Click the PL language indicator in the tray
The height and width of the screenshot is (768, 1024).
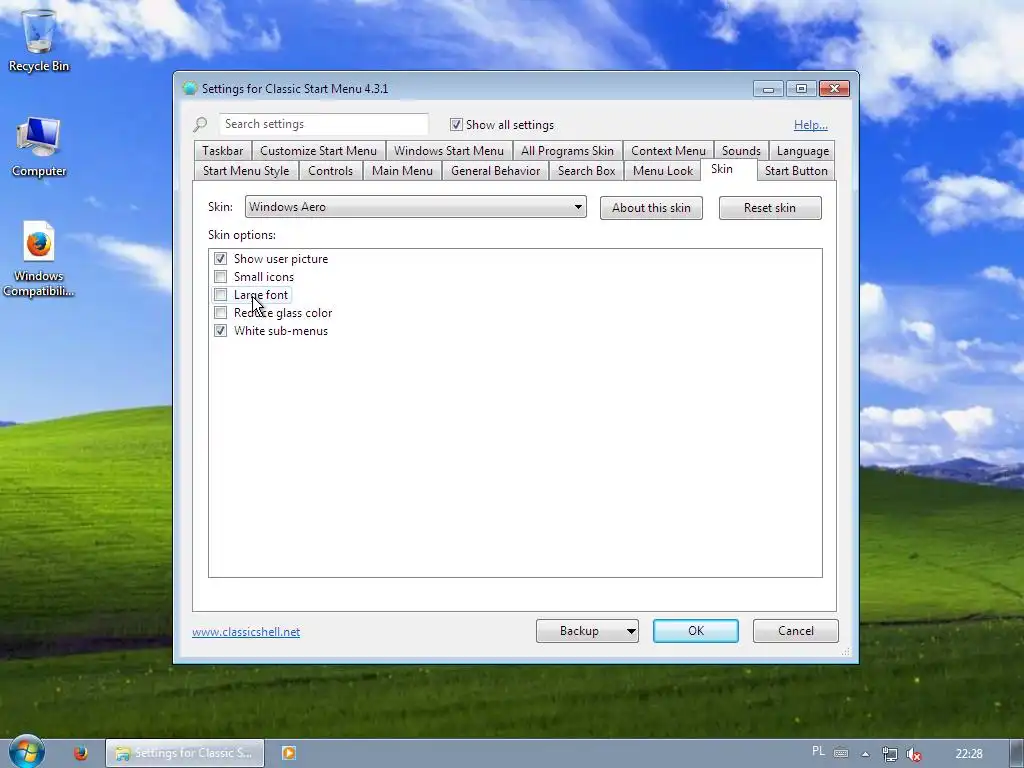click(818, 751)
